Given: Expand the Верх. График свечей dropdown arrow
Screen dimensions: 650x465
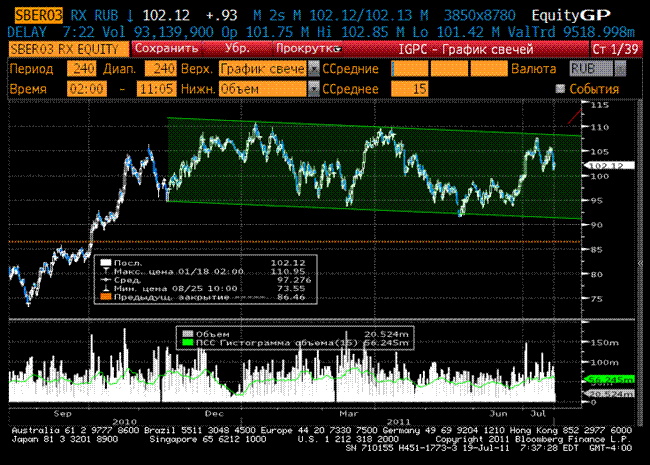Looking at the screenshot, I should [314, 69].
